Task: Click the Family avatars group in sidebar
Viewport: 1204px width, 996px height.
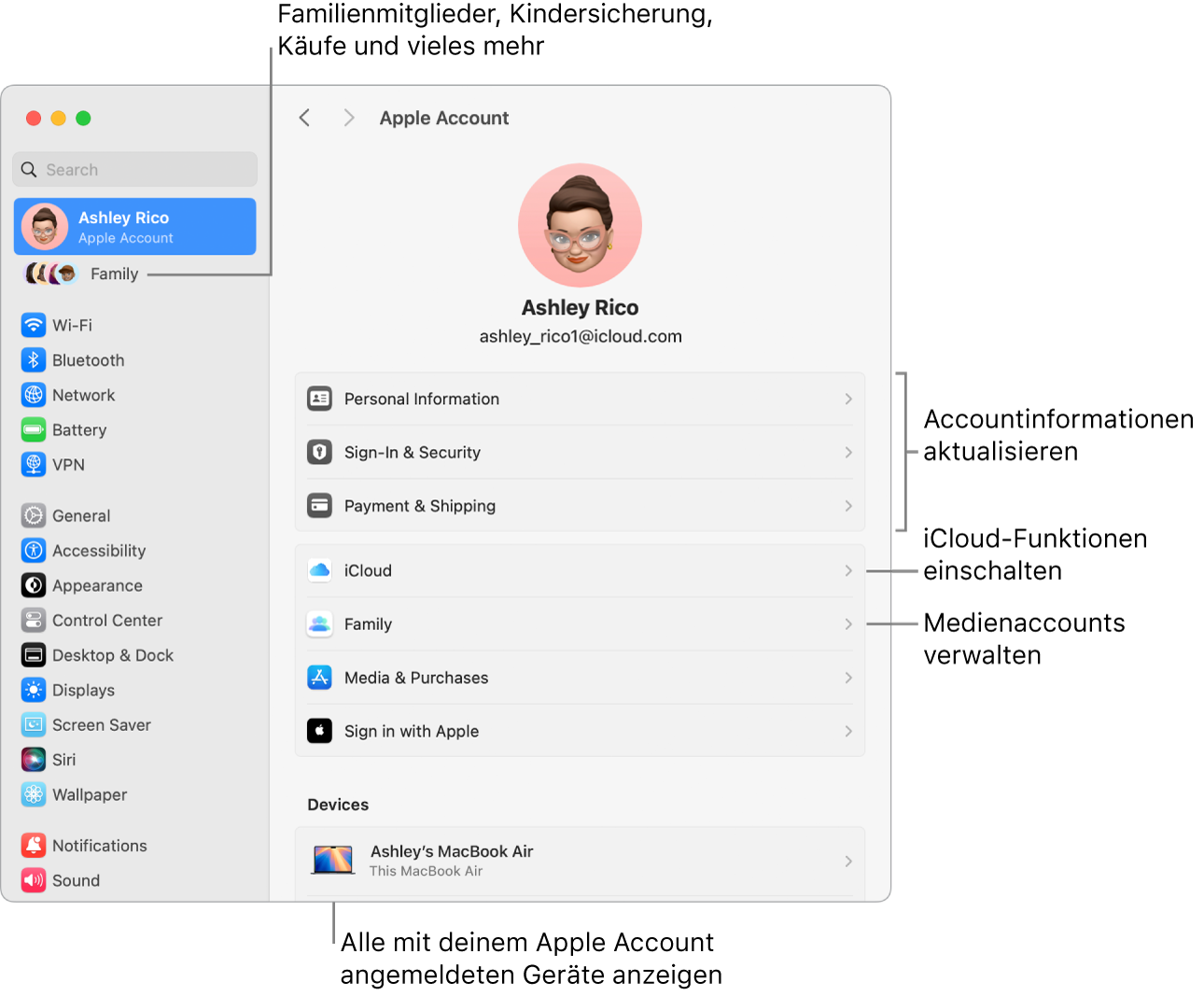Action: click(x=50, y=274)
